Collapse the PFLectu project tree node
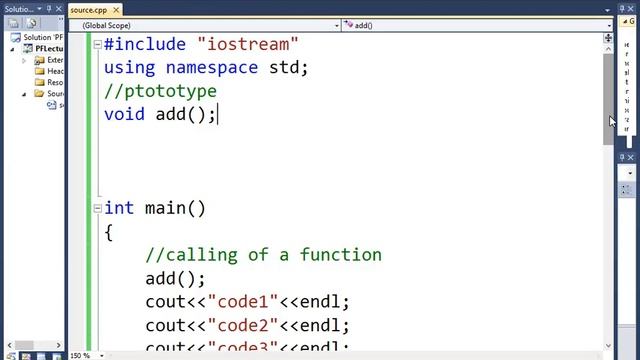Screen dimensions: 640x360 (12, 49)
